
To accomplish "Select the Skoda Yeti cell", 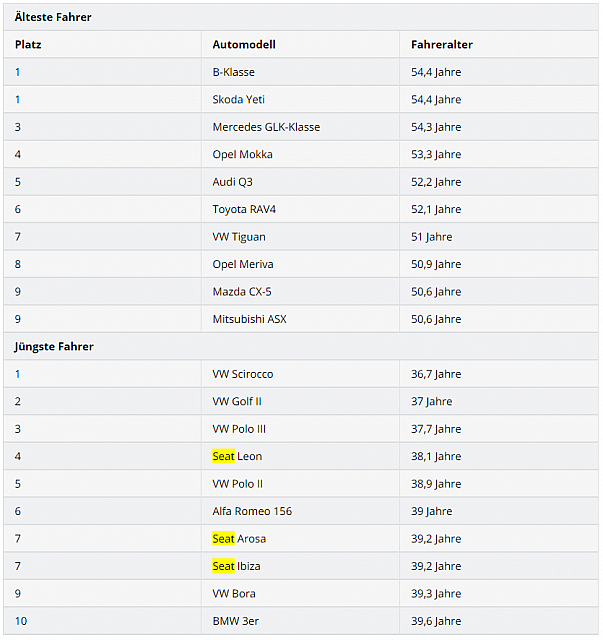I will coord(238,100).
